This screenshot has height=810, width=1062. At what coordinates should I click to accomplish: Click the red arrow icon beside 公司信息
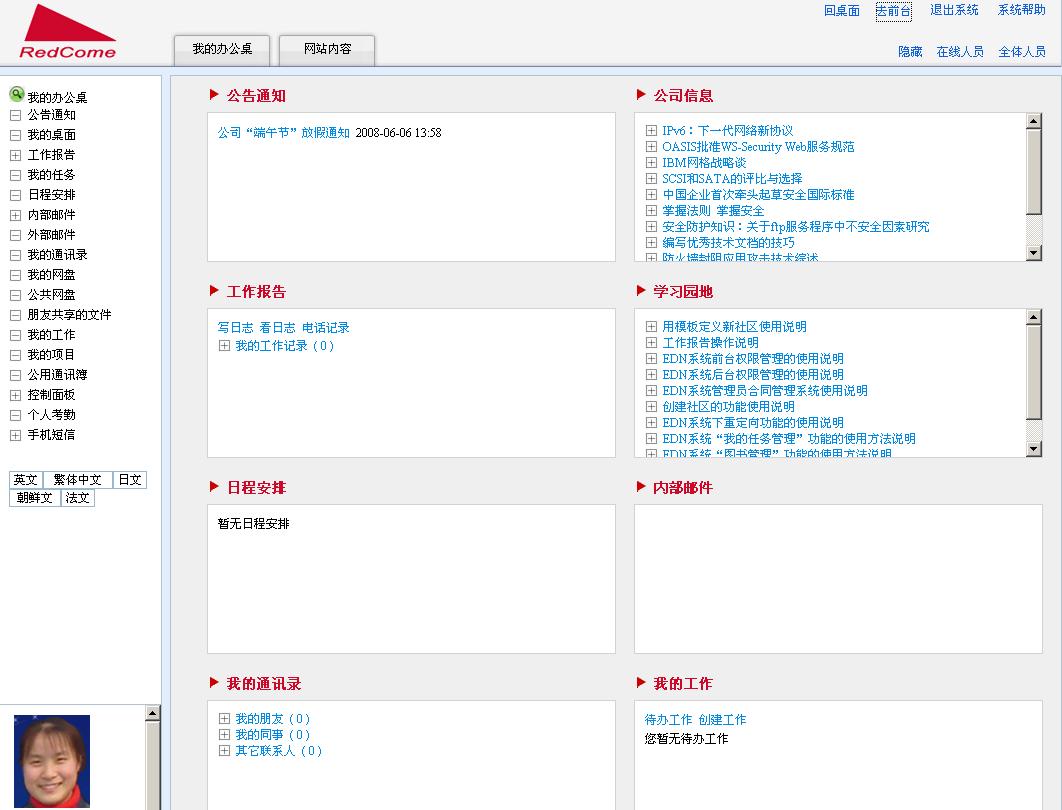pyautogui.click(x=641, y=95)
